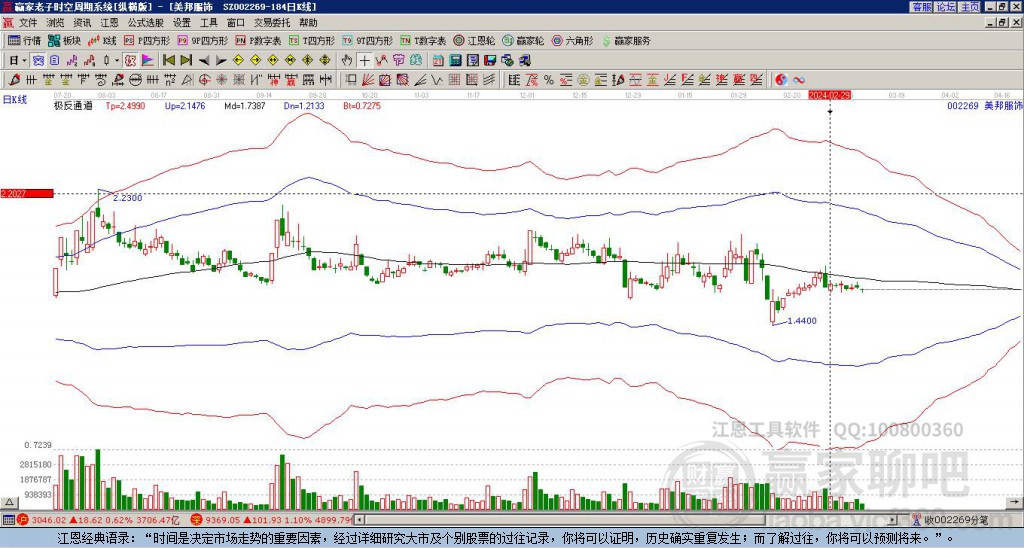The width and height of the screenshot is (1024, 548).
Task: Open the 工具 menu
Action: 208,23
